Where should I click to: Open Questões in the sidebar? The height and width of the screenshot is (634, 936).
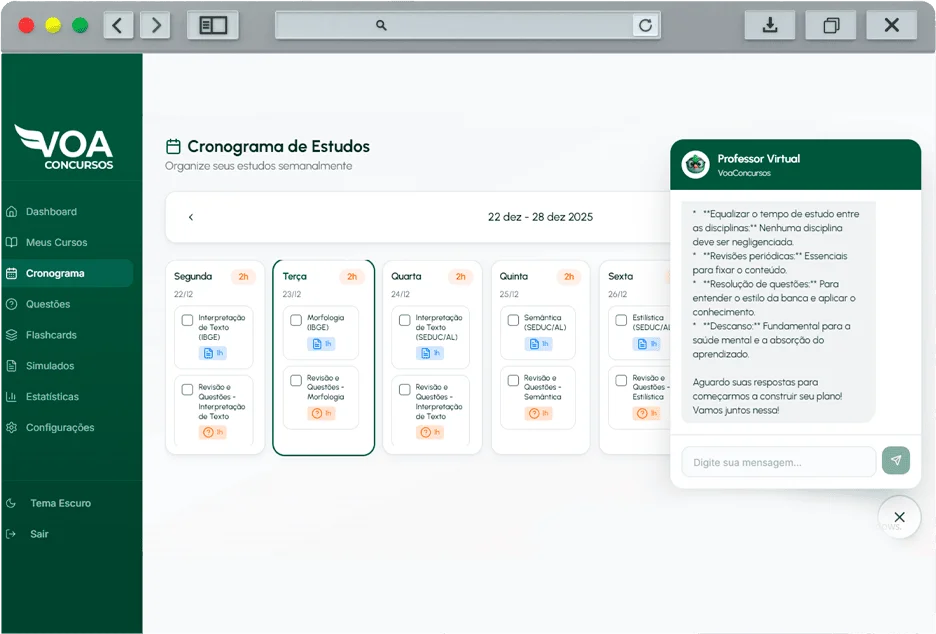48,304
